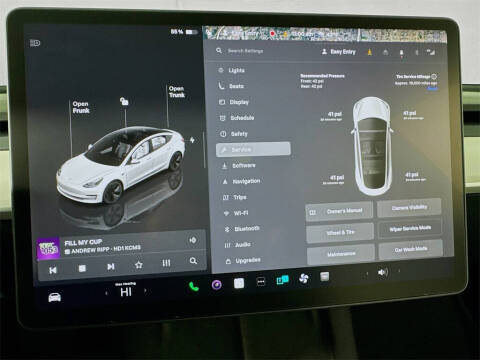The height and width of the screenshot is (360, 480).
Task: Tap the headlights indicator icon
Action: pyautogui.click(x=35, y=43)
